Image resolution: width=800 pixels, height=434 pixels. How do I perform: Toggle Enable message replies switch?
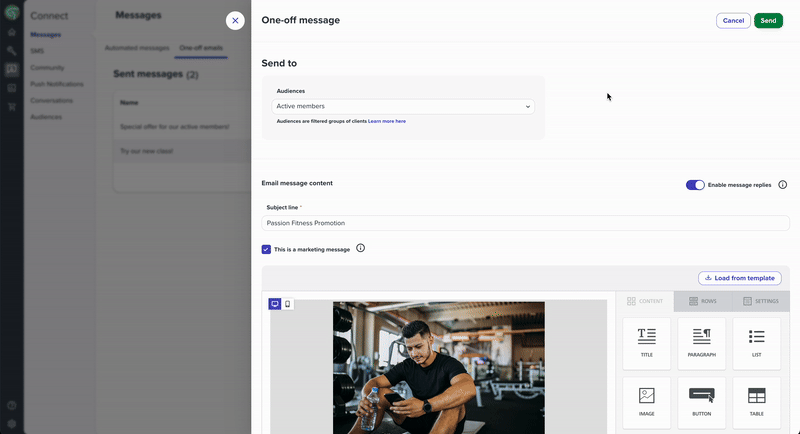695,185
